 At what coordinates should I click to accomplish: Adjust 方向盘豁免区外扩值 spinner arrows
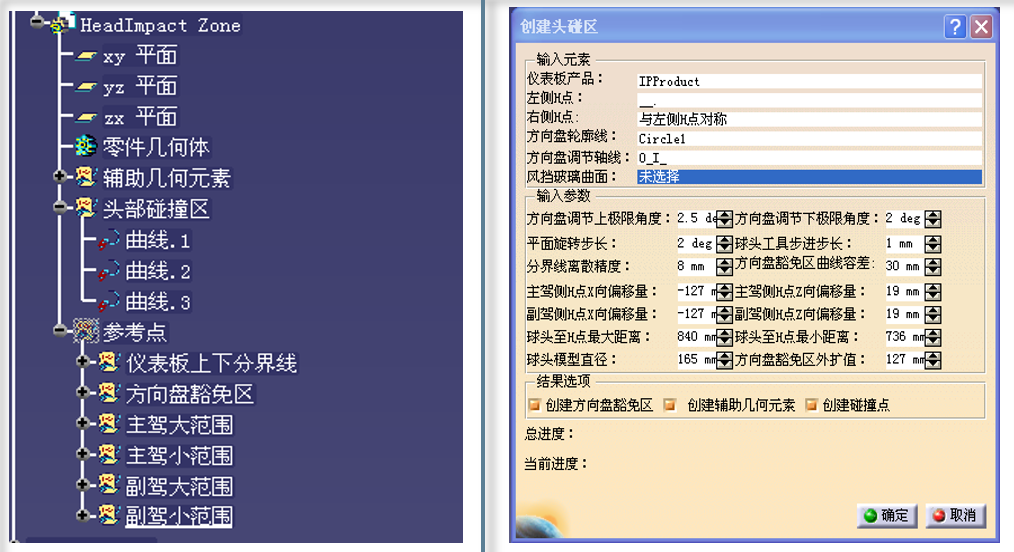point(933,359)
